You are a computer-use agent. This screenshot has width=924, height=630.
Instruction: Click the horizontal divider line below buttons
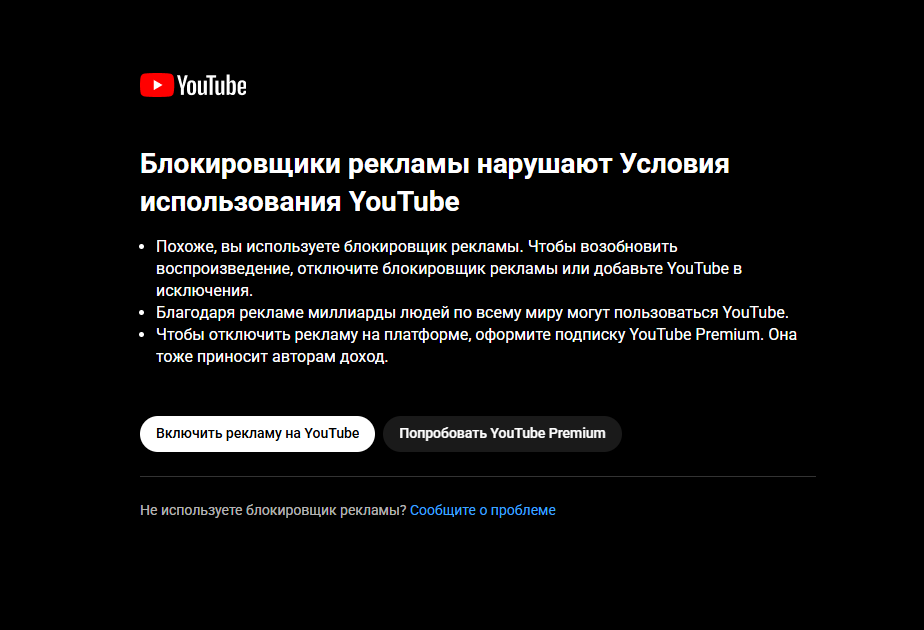[478, 476]
